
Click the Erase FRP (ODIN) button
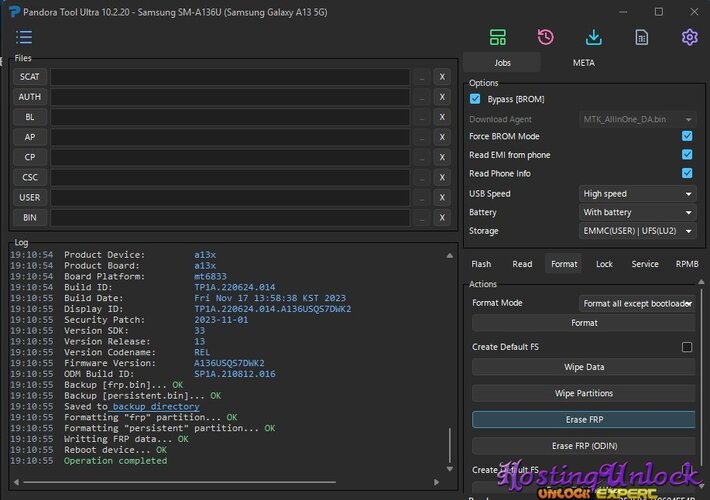(x=584, y=446)
